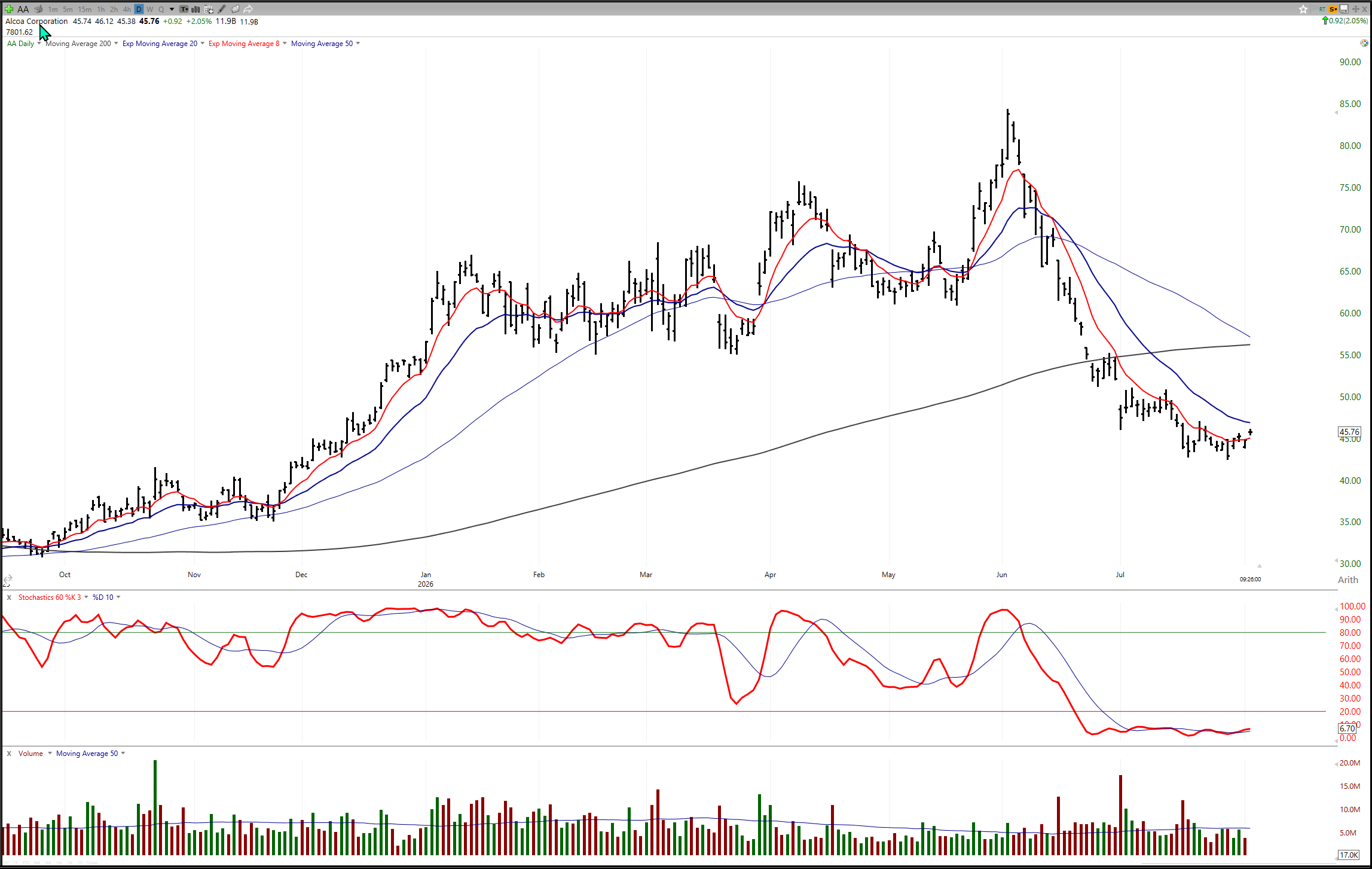Viewport: 1372px width, 869px height.
Task: Click the add indicator grid-plus icon
Action: click(x=209, y=9)
